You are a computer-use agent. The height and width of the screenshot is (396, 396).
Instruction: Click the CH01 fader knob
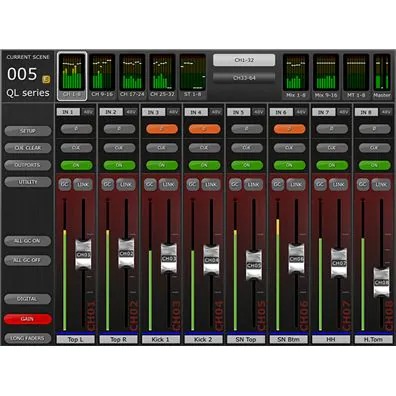[83, 255]
